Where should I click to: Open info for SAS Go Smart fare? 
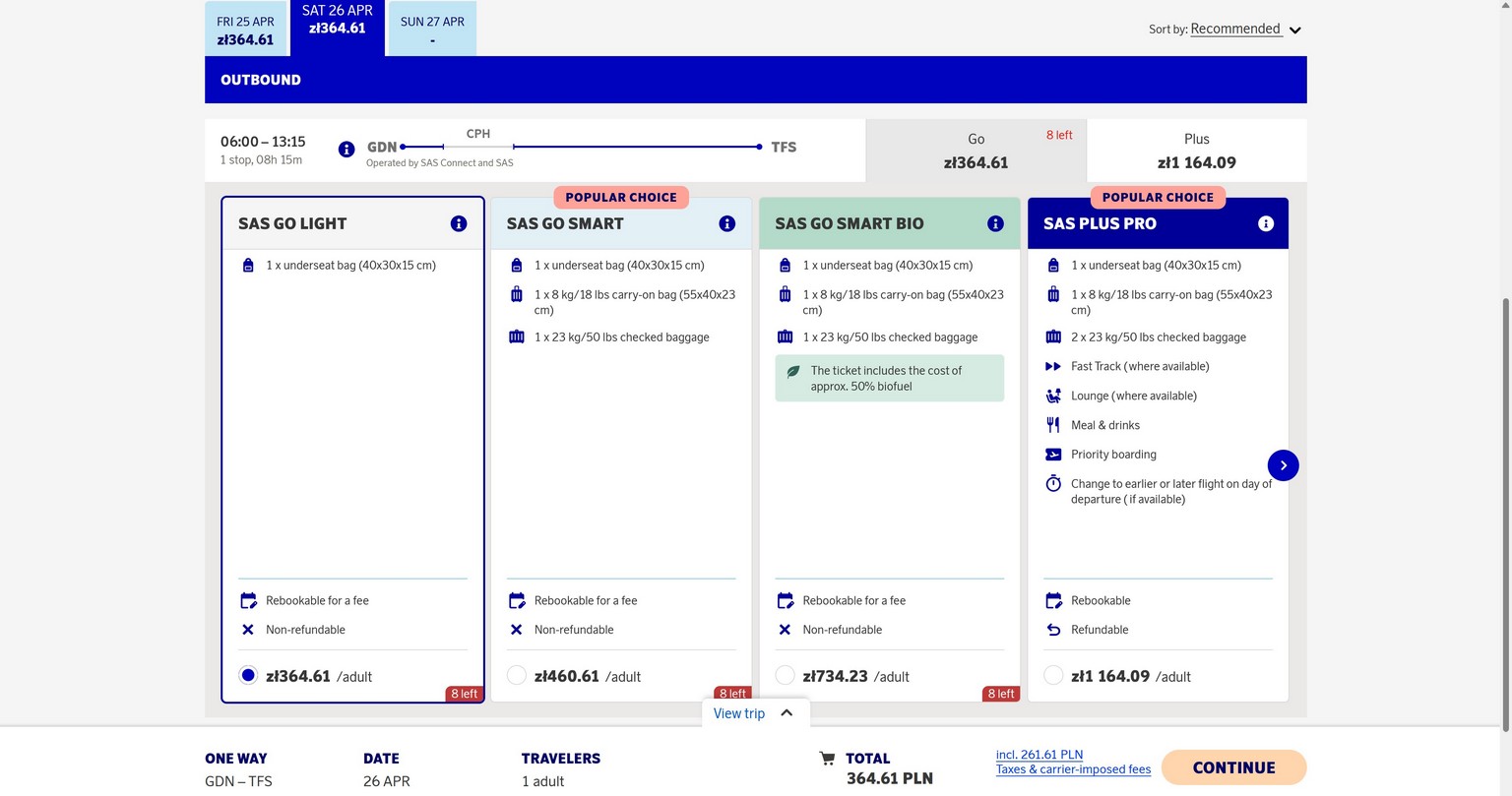[727, 223]
